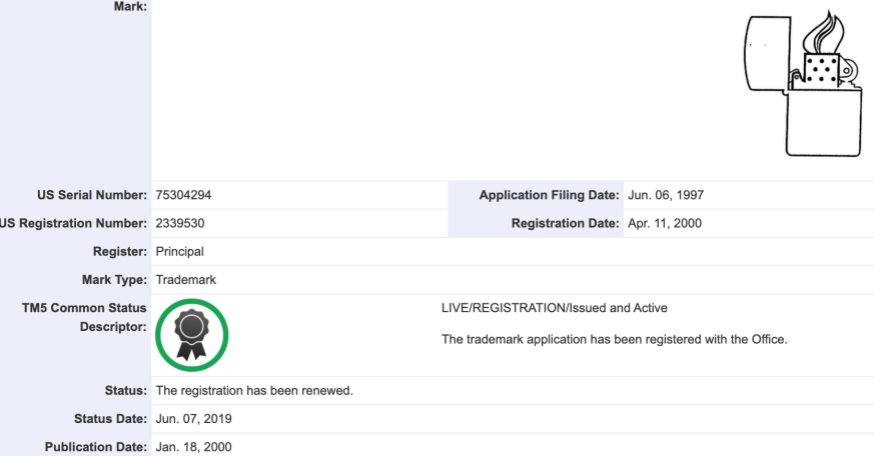
Task: Click 'The trademark application has been registered' sentence
Action: [x=614, y=339]
